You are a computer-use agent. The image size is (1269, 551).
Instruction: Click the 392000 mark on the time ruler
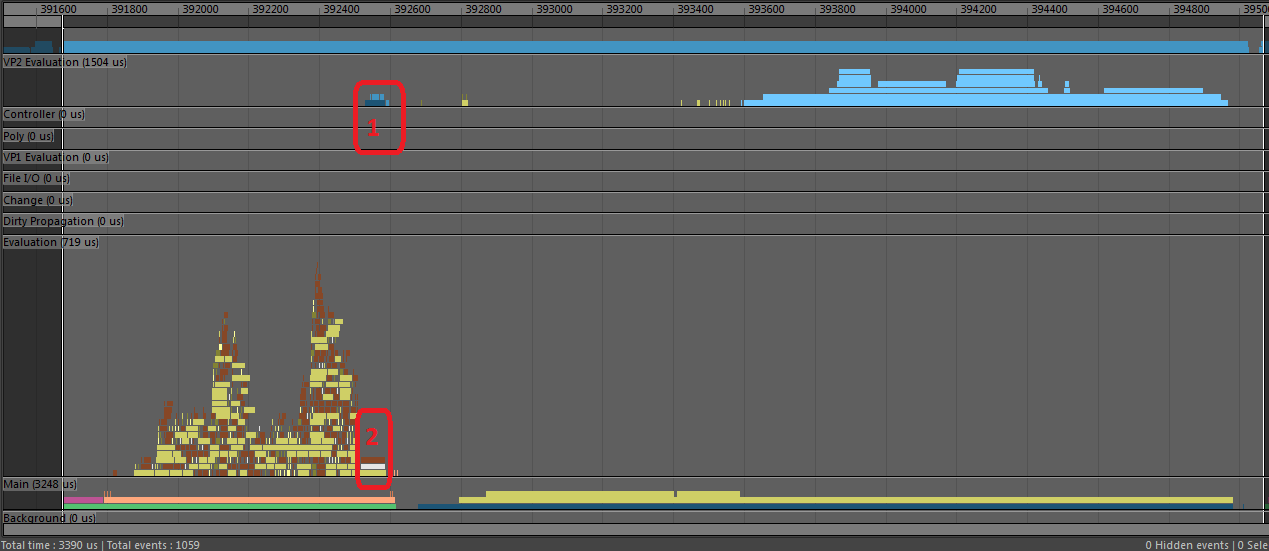pos(200,9)
